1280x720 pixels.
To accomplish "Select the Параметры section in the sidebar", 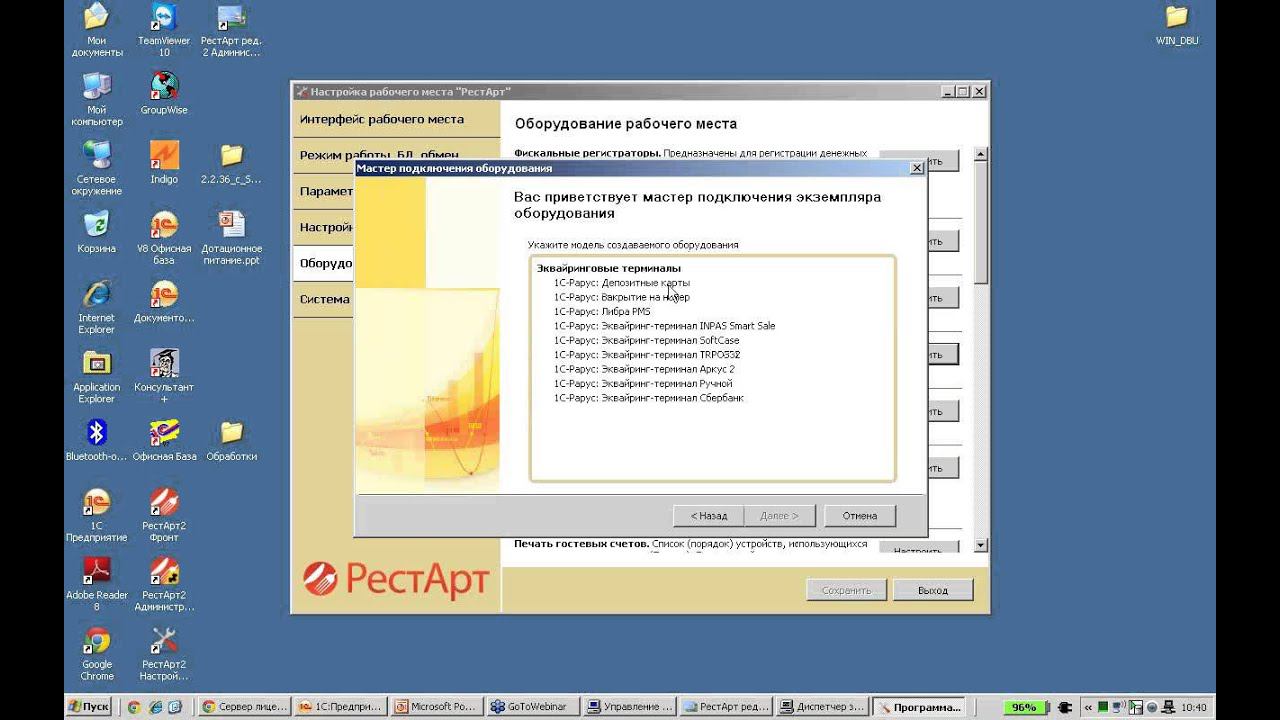I will [x=324, y=191].
